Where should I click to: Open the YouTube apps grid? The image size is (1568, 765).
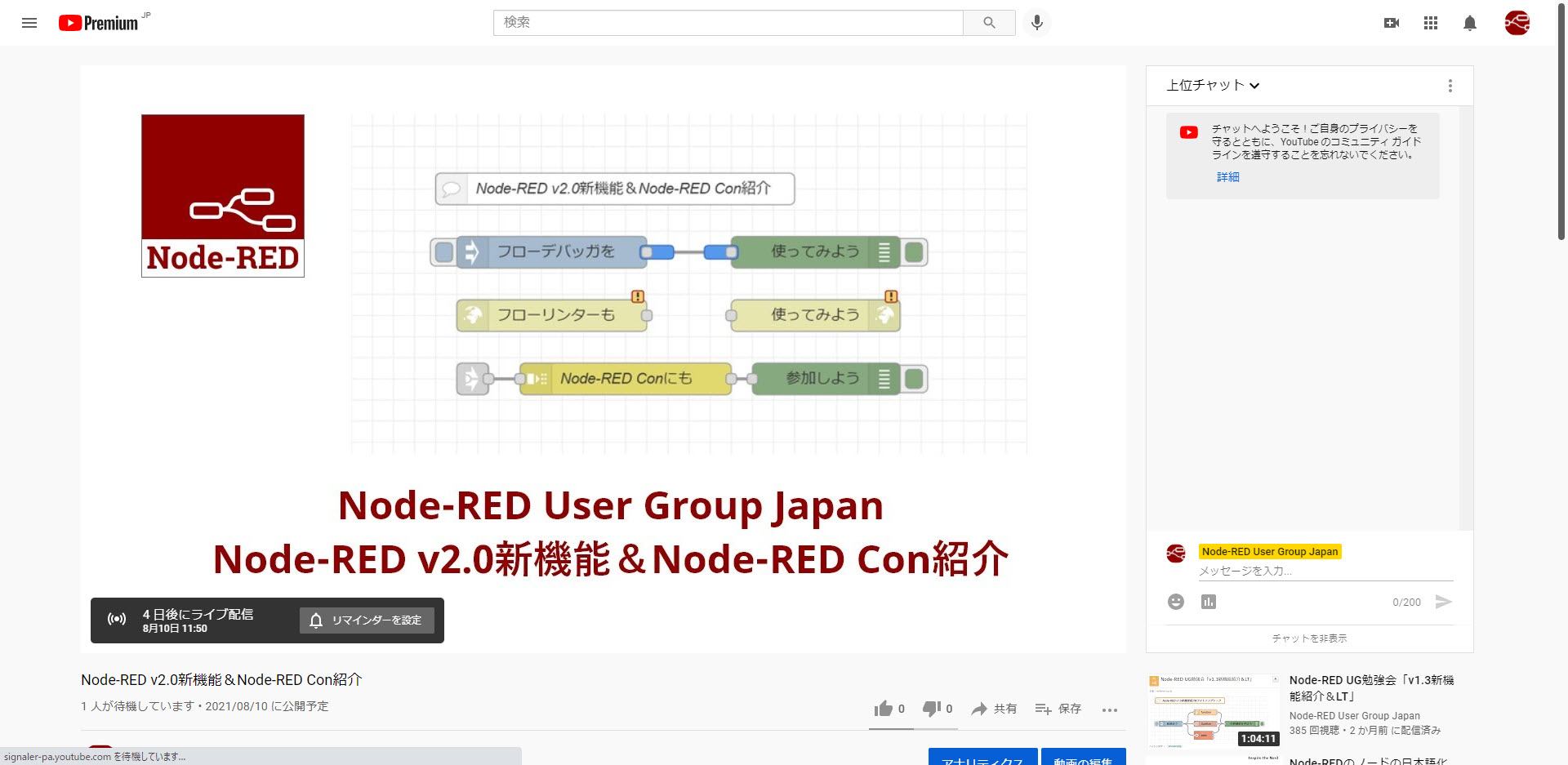point(1431,23)
